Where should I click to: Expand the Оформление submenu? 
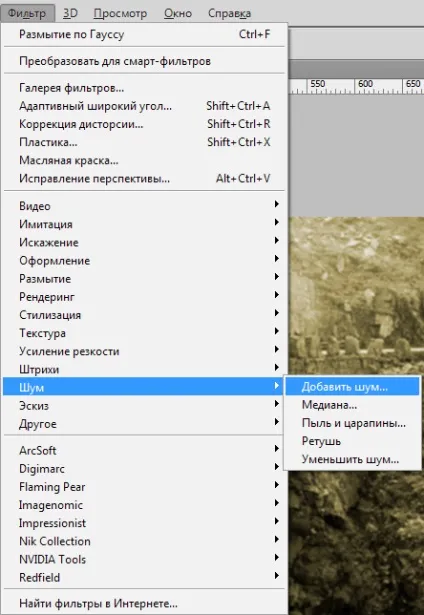point(145,260)
